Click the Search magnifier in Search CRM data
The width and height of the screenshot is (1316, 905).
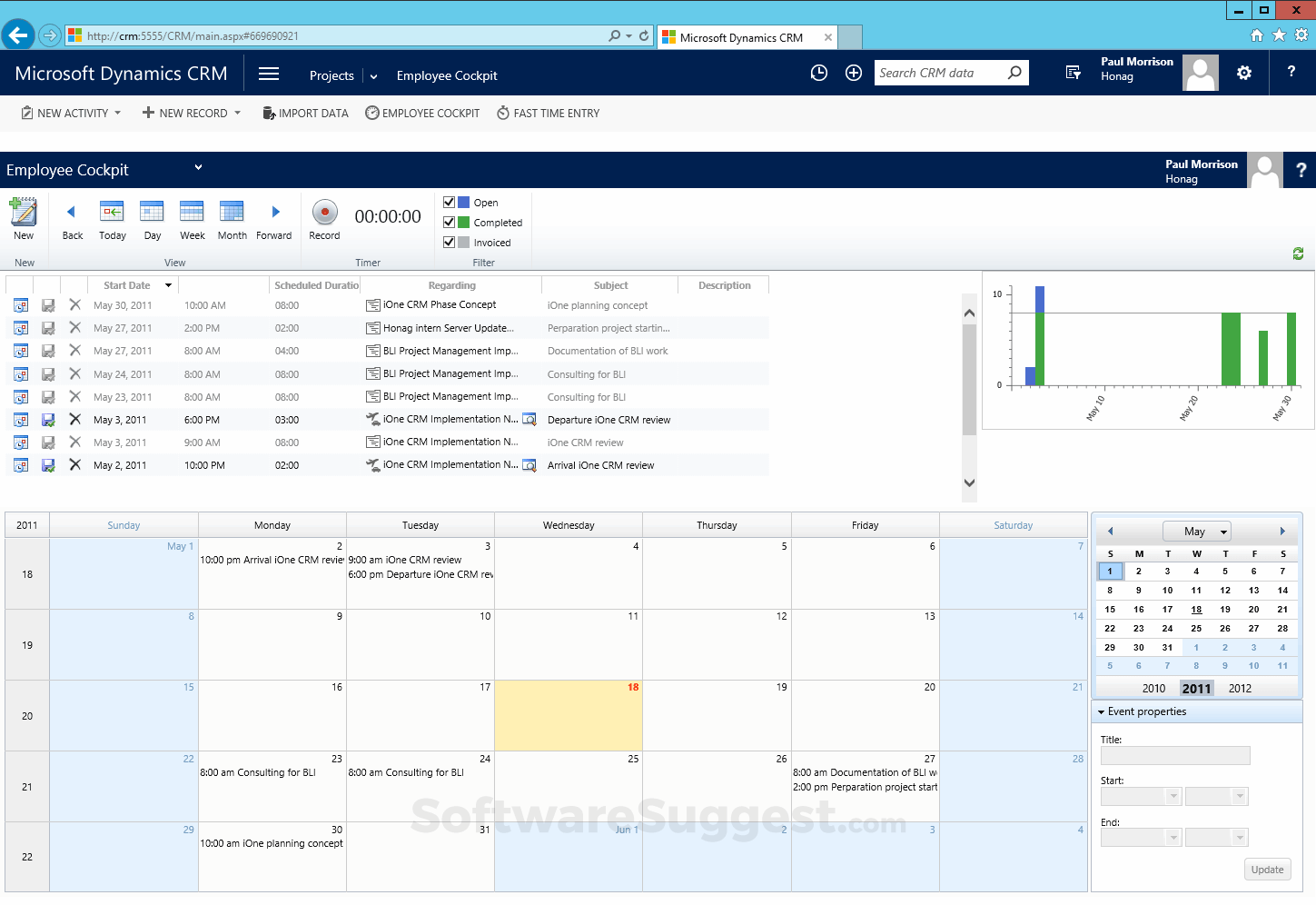pos(1014,72)
